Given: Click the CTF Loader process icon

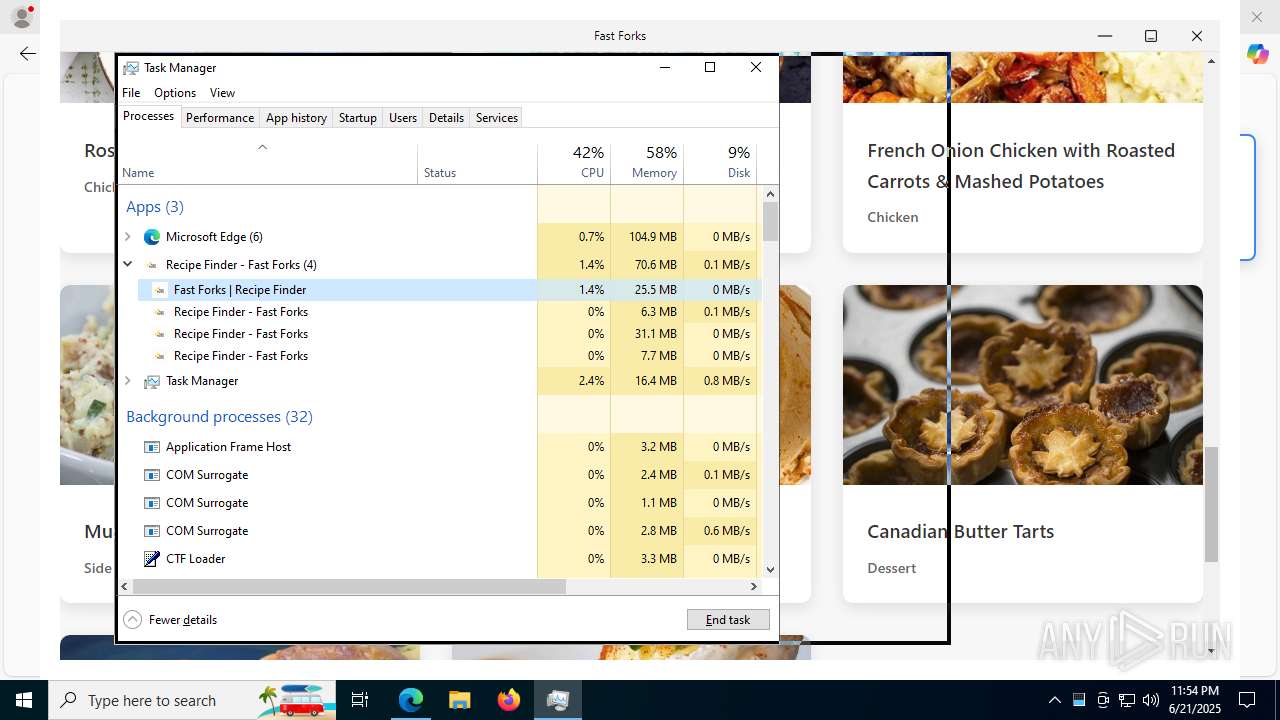Looking at the screenshot, I should click(152, 559).
